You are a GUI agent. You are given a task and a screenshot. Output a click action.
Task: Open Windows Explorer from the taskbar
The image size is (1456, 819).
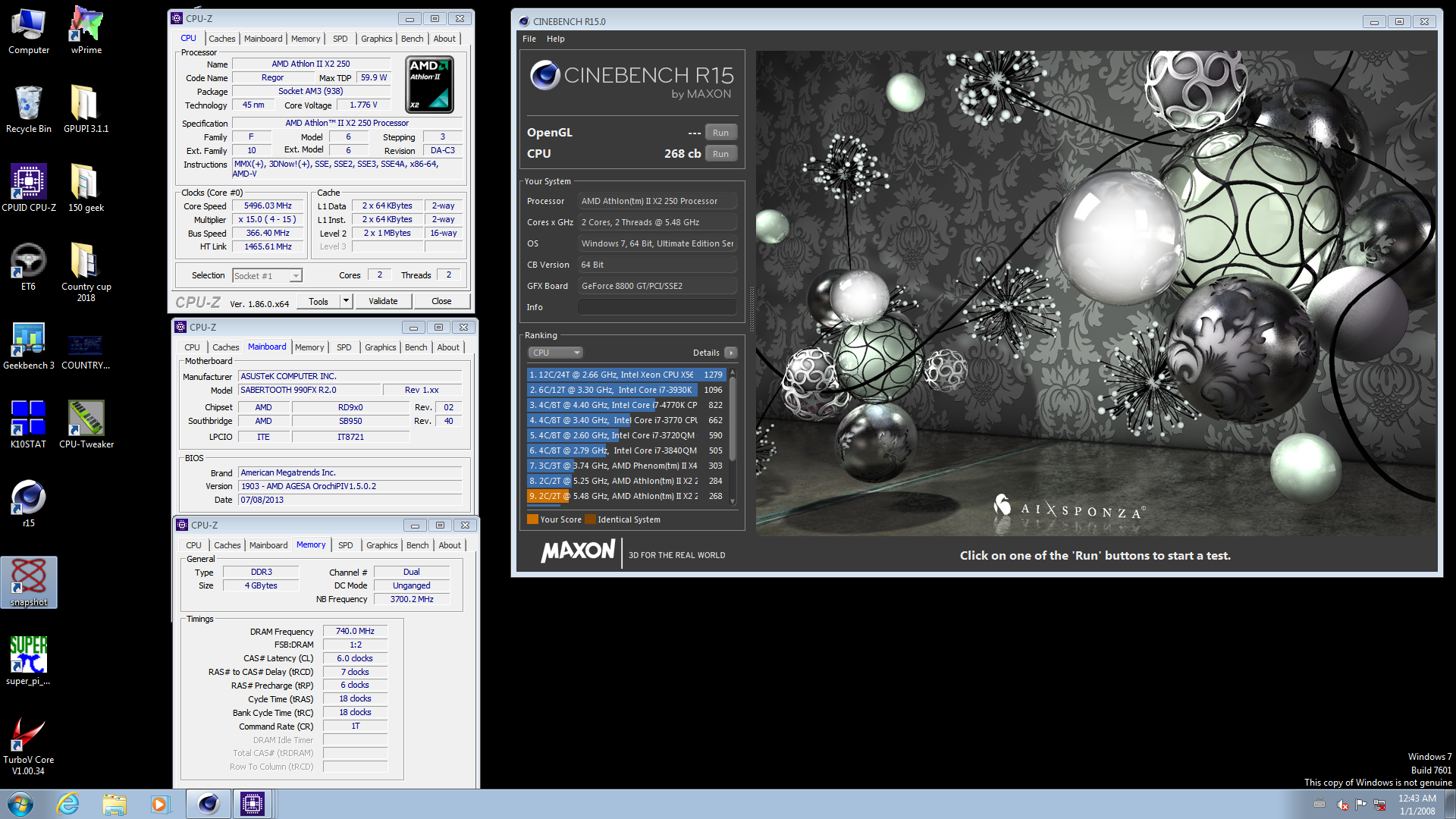(x=115, y=804)
